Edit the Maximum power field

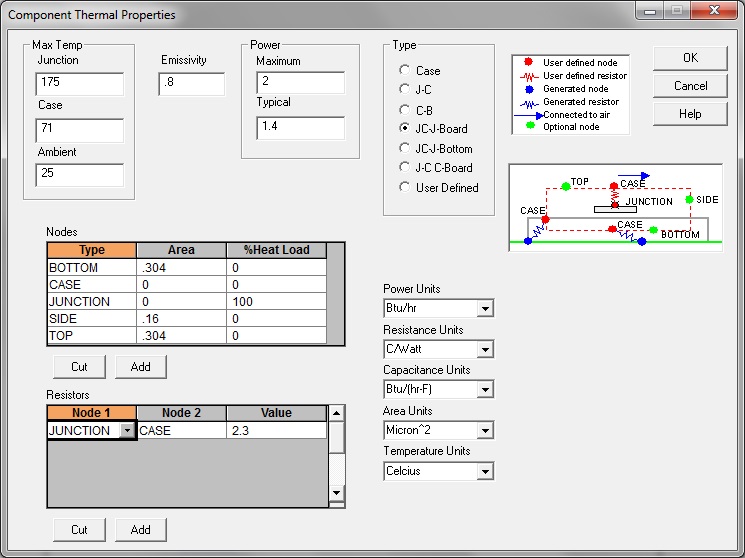click(x=300, y=83)
